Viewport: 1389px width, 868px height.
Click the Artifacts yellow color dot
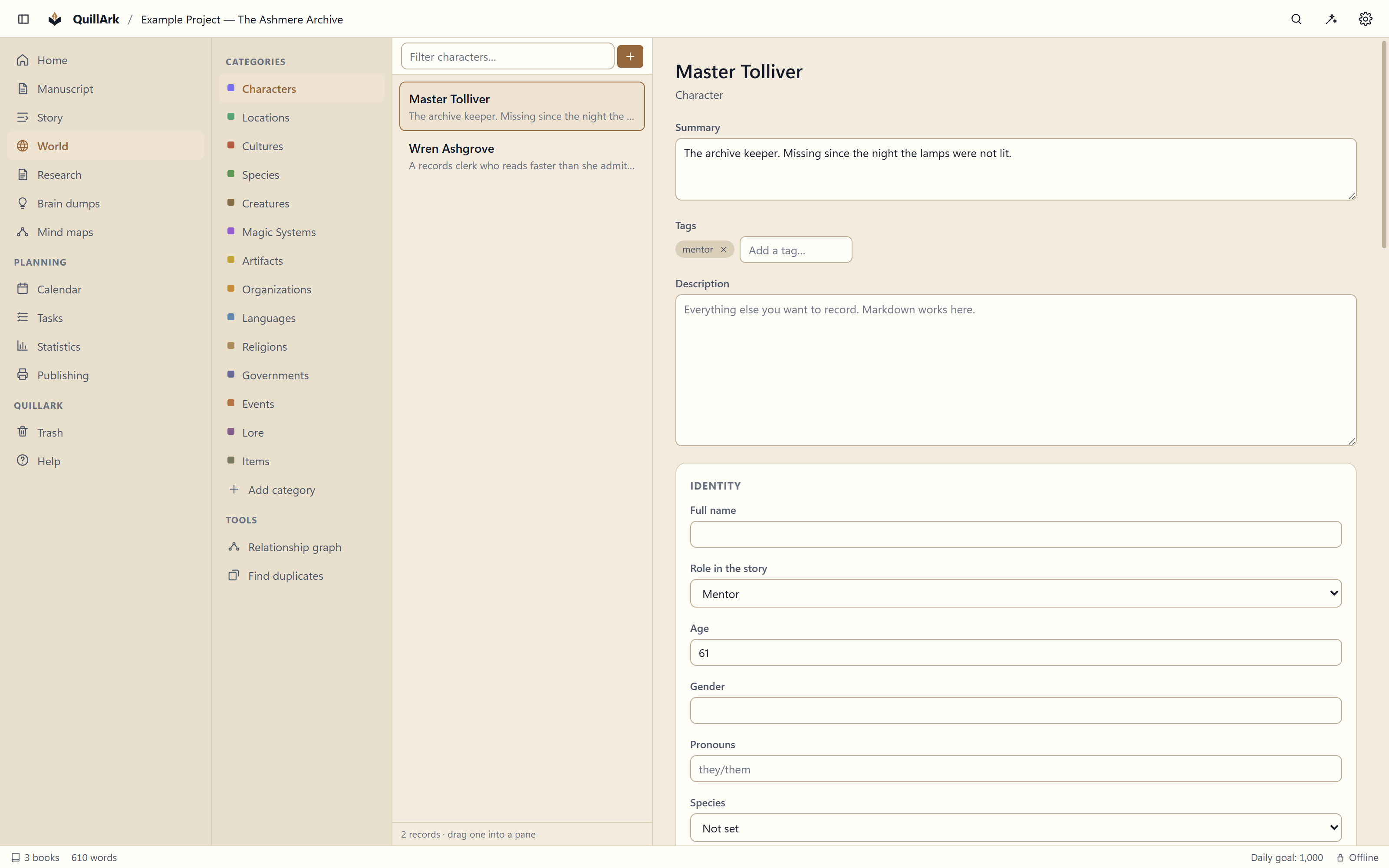pyautogui.click(x=231, y=260)
